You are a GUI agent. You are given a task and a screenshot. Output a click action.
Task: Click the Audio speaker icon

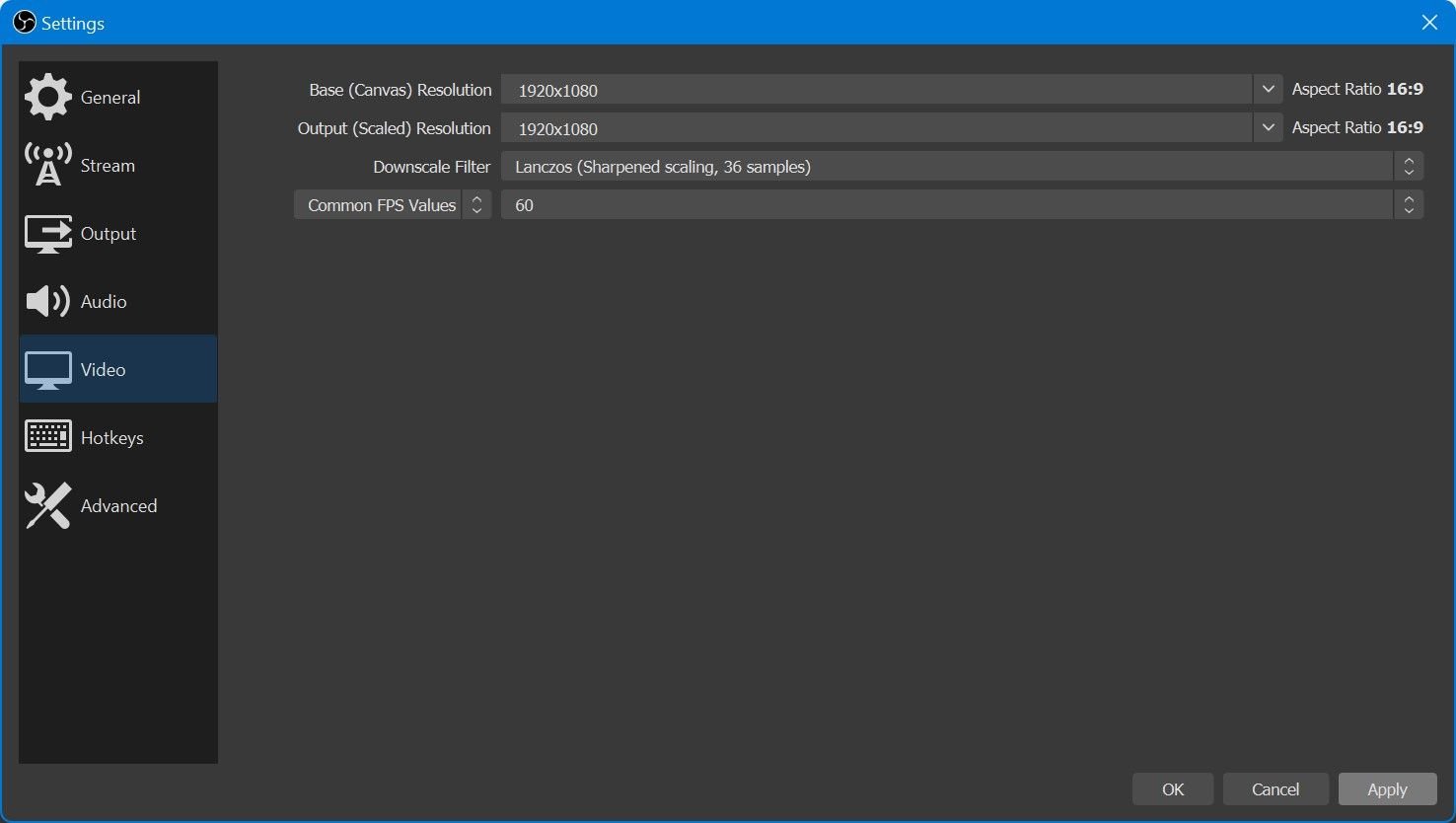point(47,301)
